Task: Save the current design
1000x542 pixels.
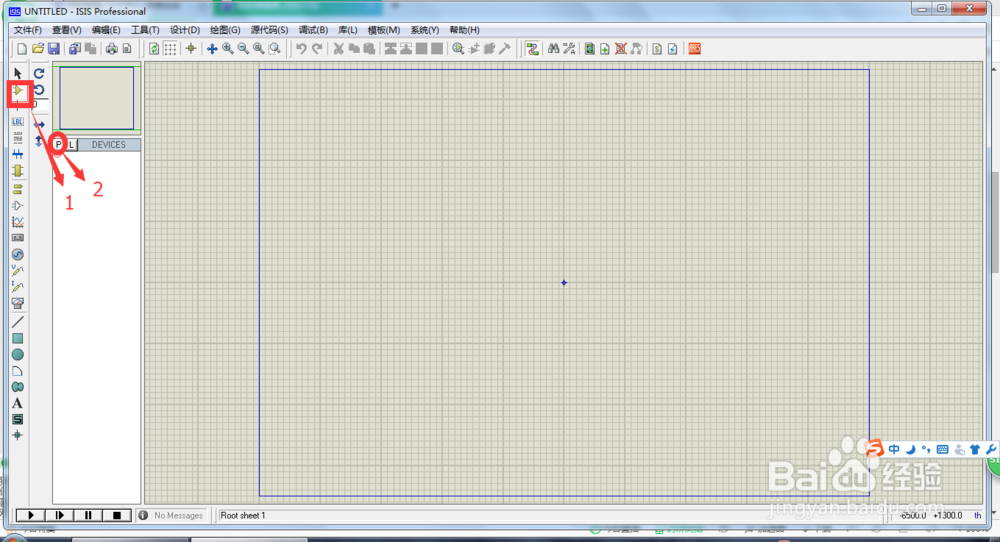Action: (54, 49)
